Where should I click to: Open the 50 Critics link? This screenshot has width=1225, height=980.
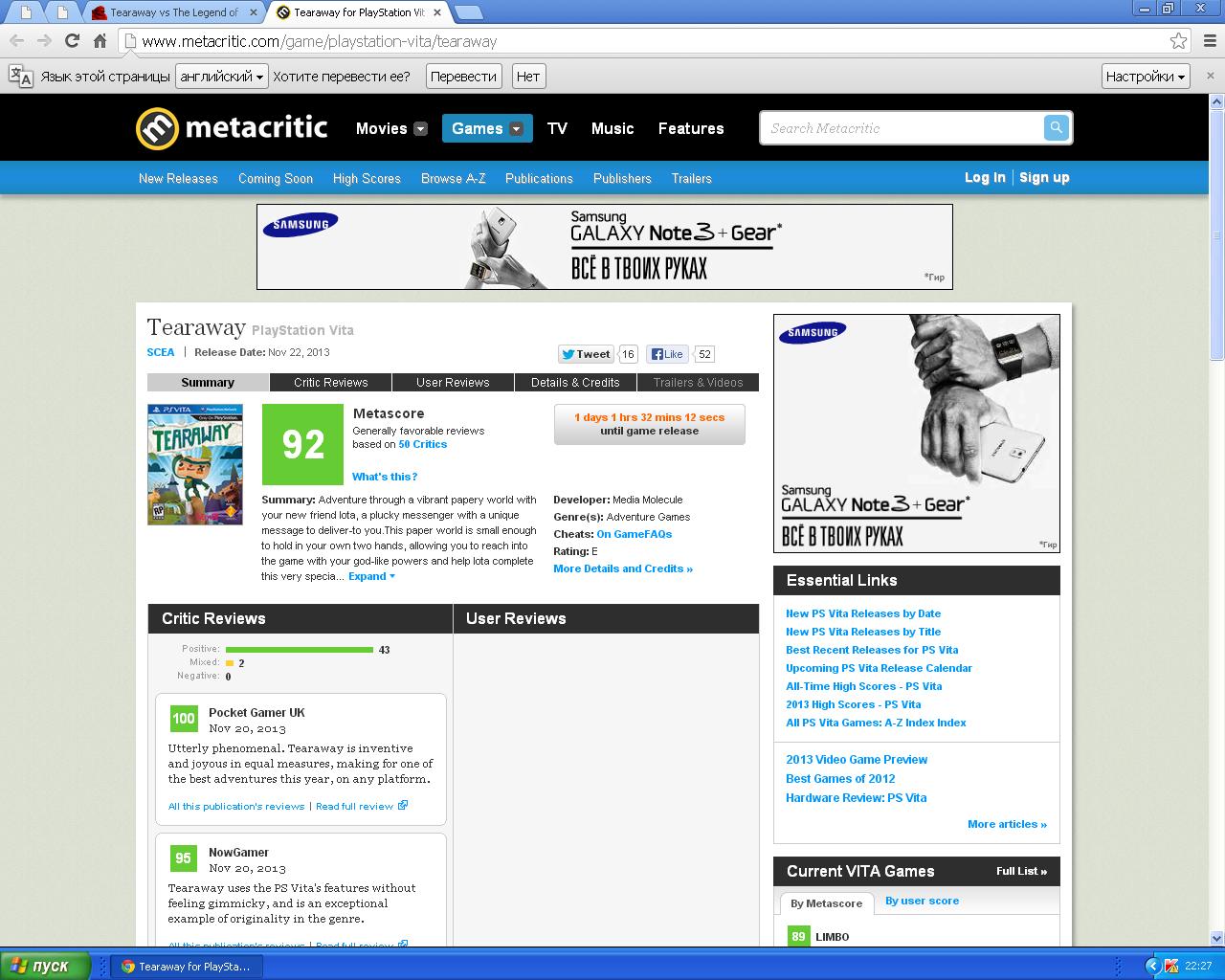point(422,444)
